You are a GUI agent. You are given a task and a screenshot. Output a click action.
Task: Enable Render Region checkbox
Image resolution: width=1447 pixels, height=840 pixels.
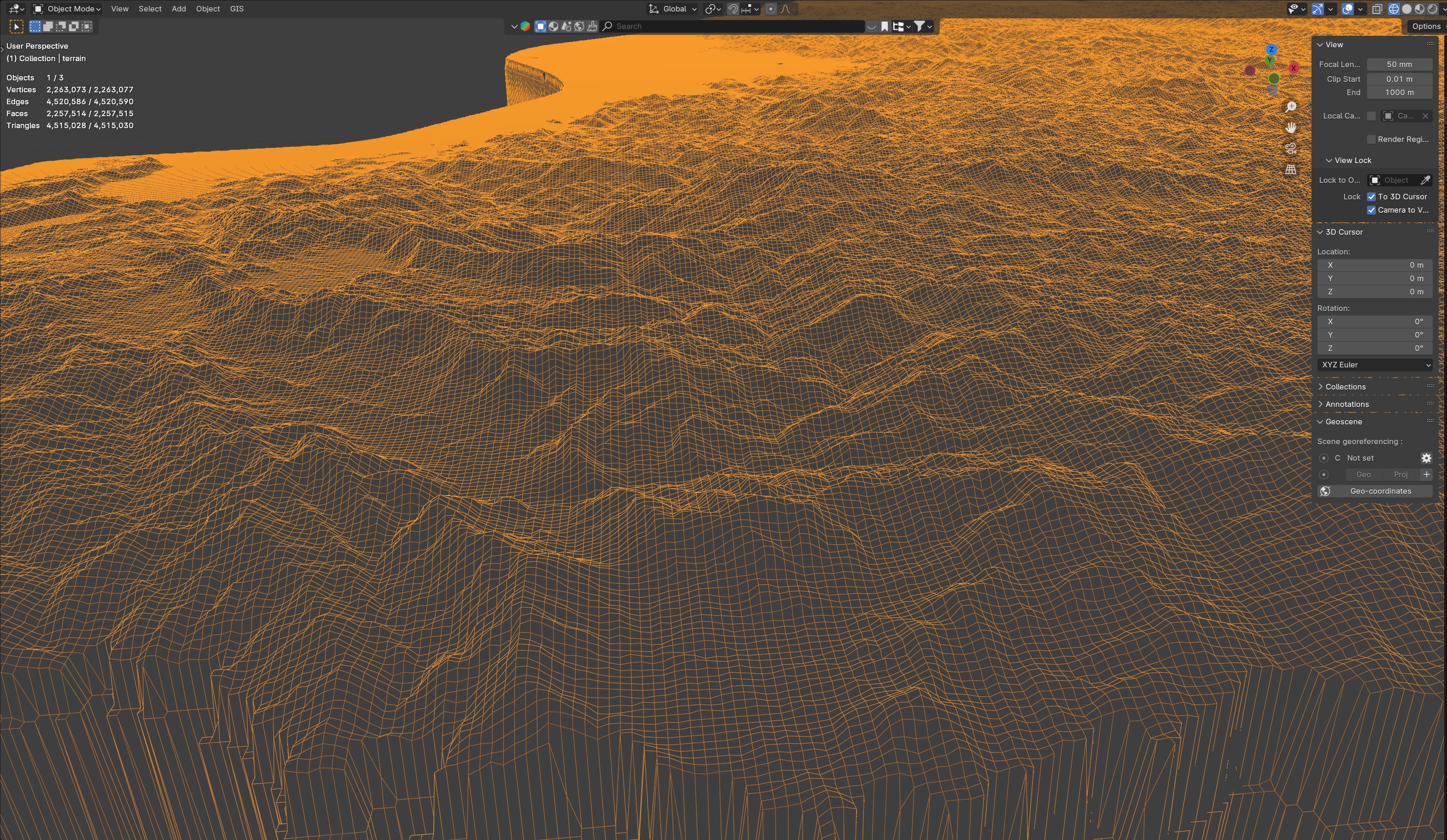pos(1371,140)
